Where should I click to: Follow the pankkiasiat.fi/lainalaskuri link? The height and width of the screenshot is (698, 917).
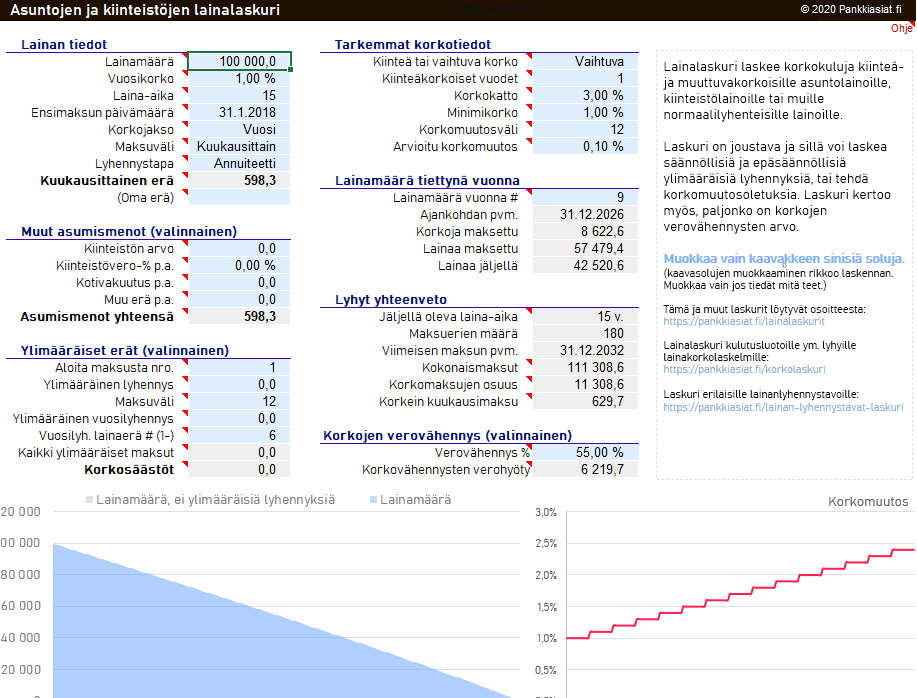pos(744,322)
